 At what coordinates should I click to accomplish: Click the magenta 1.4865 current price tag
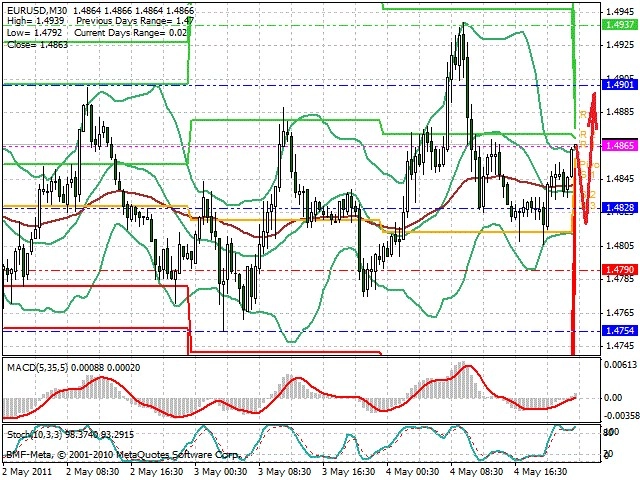(x=619, y=145)
